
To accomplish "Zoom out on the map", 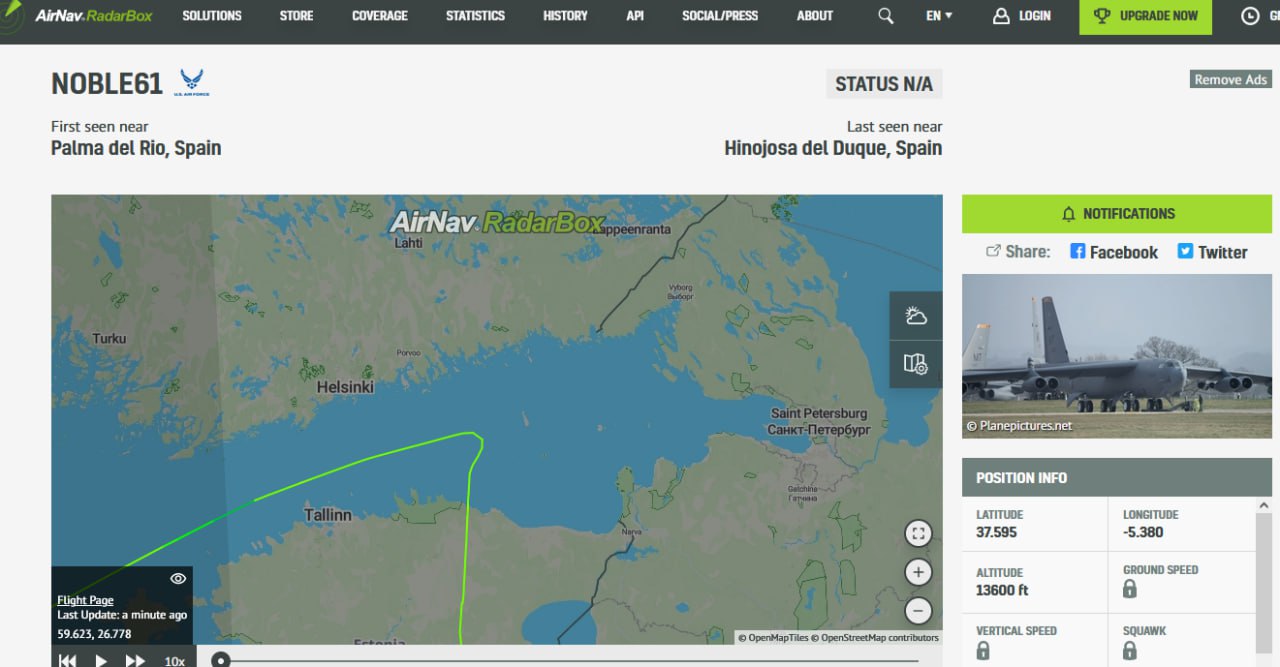I will (x=918, y=611).
